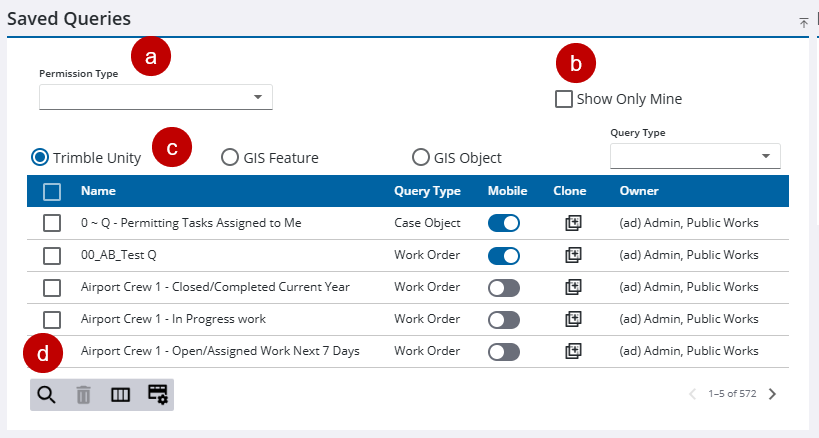This screenshot has width=819, height=438.
Task: Check the Show Only Mine checkbox
Action: tap(564, 99)
